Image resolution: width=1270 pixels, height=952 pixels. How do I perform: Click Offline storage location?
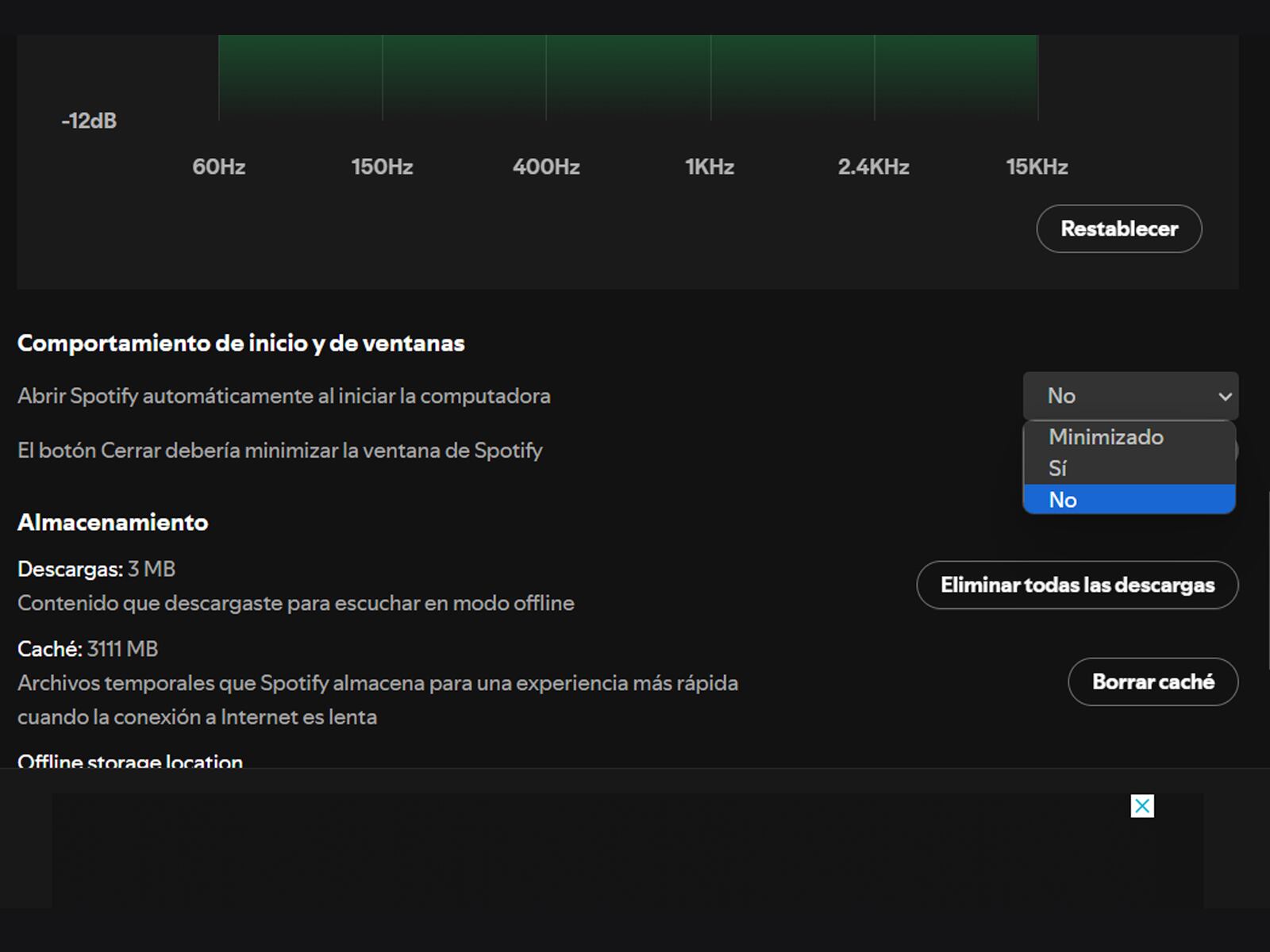(x=129, y=760)
